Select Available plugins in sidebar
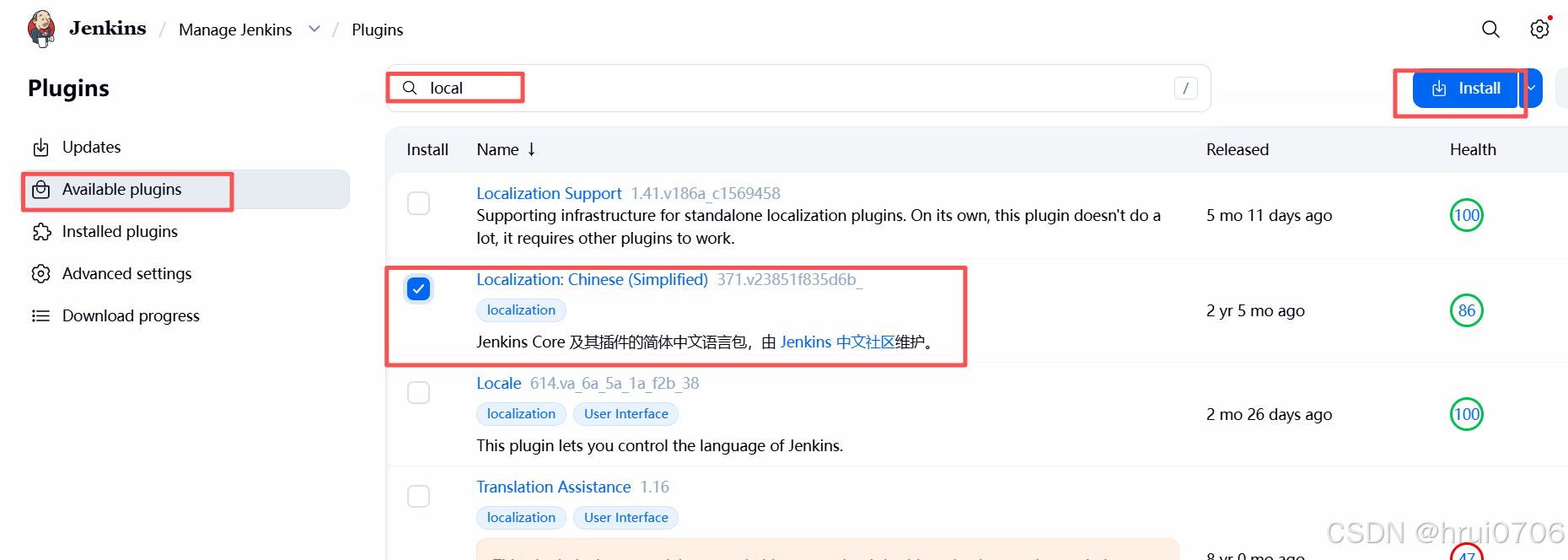1568x560 pixels. tap(185, 190)
